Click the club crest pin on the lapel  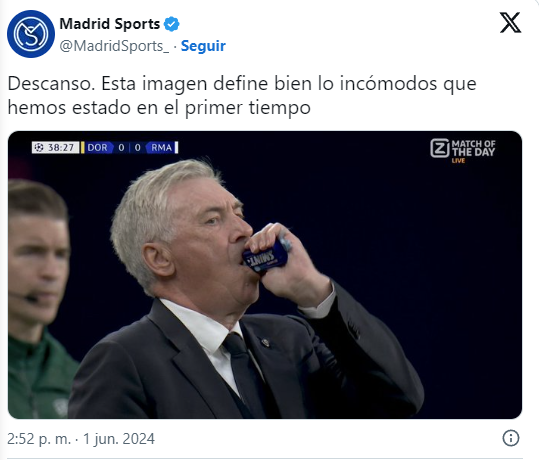pyautogui.click(x=265, y=342)
